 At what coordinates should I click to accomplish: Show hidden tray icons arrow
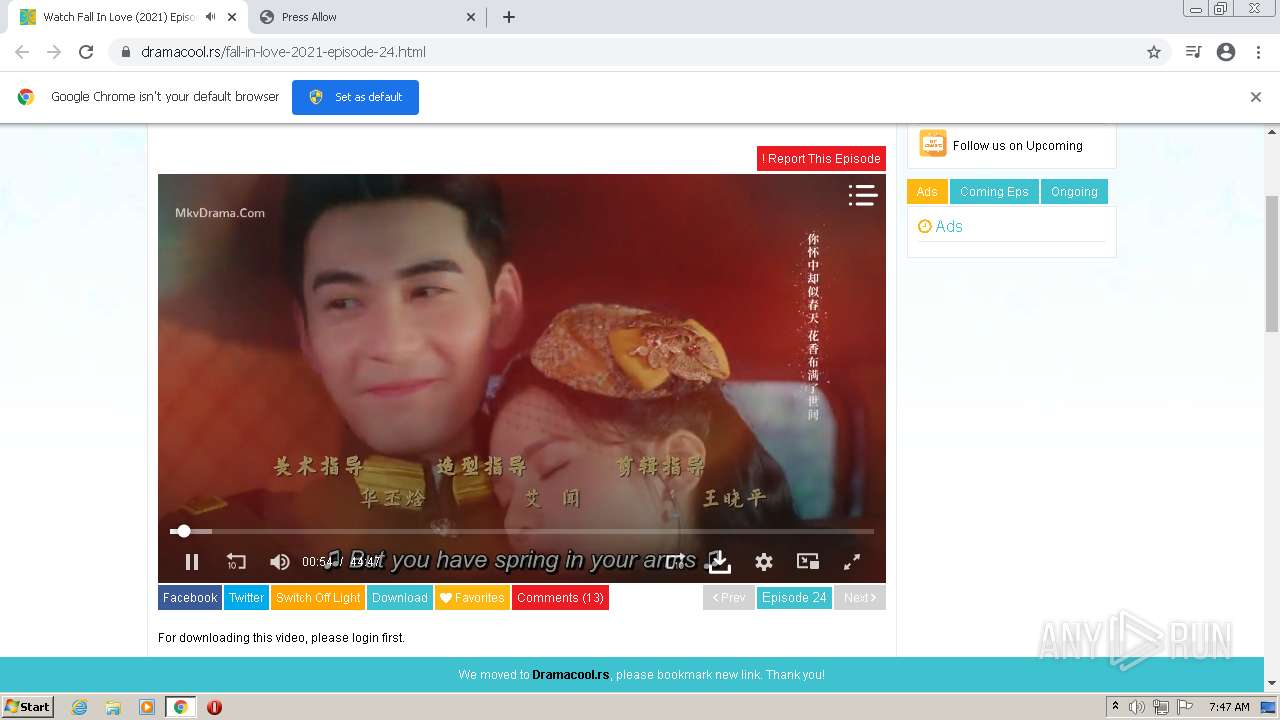pyautogui.click(x=1115, y=707)
